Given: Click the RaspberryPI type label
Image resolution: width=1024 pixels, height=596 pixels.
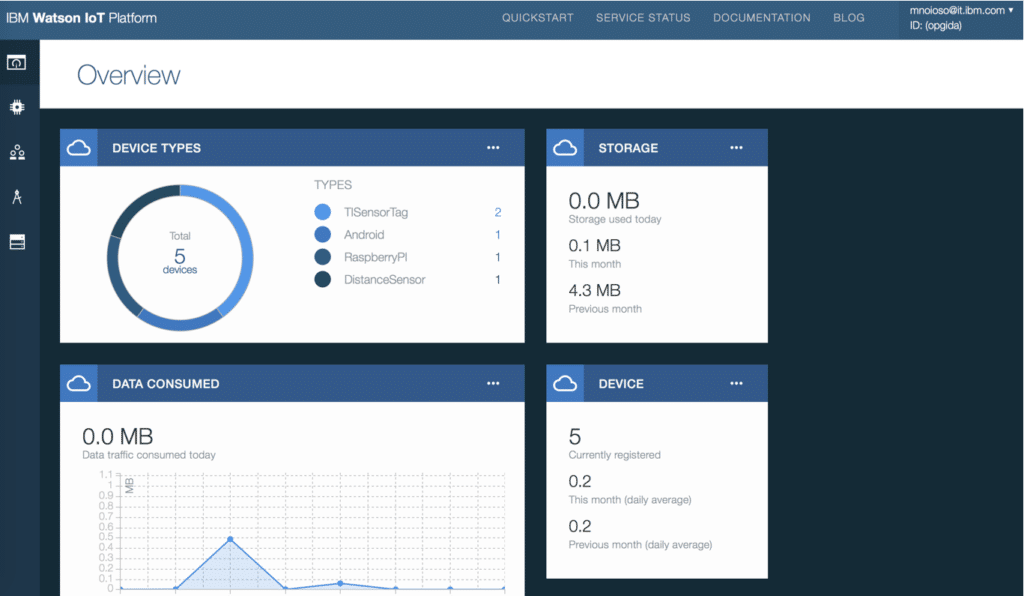Looking at the screenshot, I should tap(376, 257).
